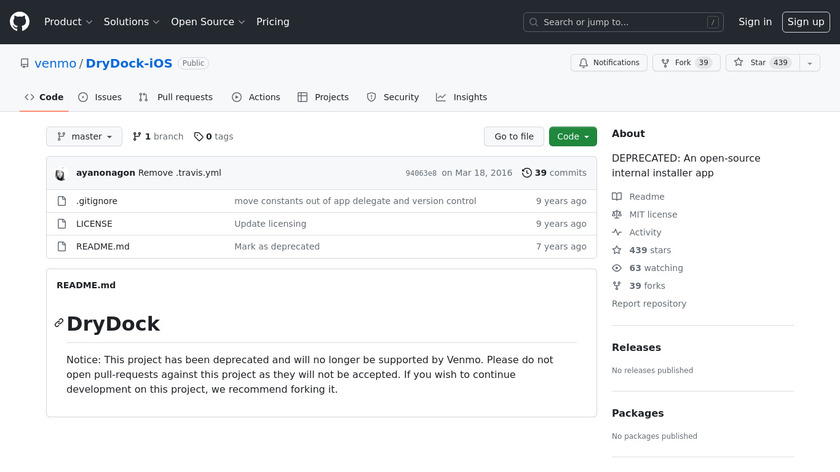Click the repository icon beside venmo
The image size is (840, 472).
[25, 63]
